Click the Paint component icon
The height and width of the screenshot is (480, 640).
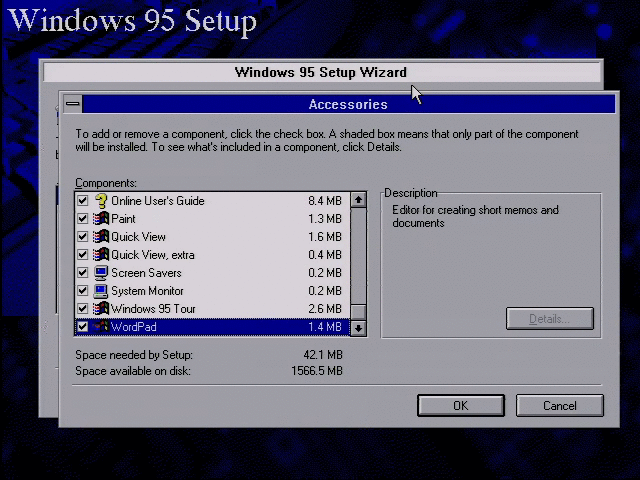point(101,219)
